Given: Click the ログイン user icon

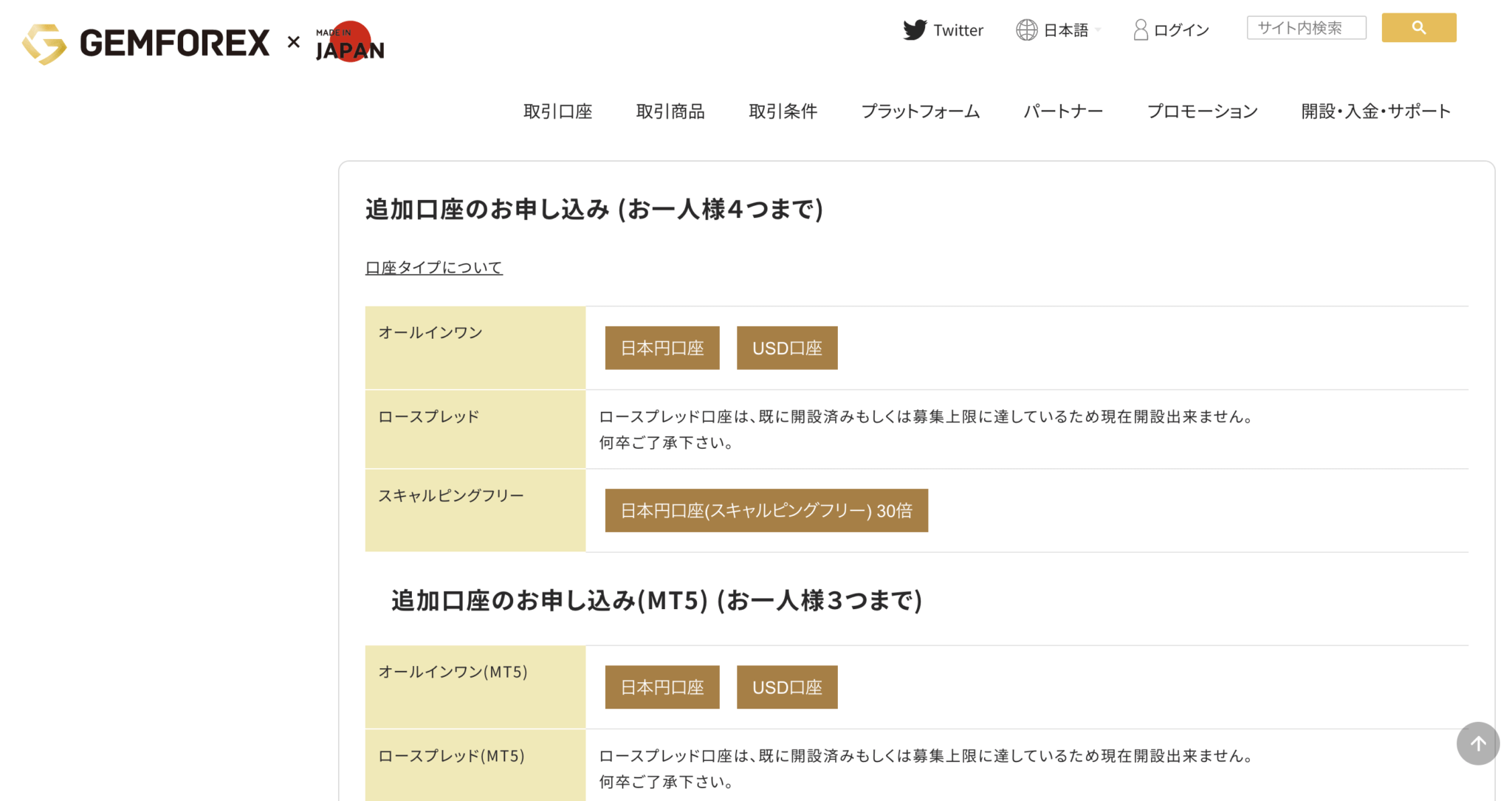Looking at the screenshot, I should tap(1140, 30).
